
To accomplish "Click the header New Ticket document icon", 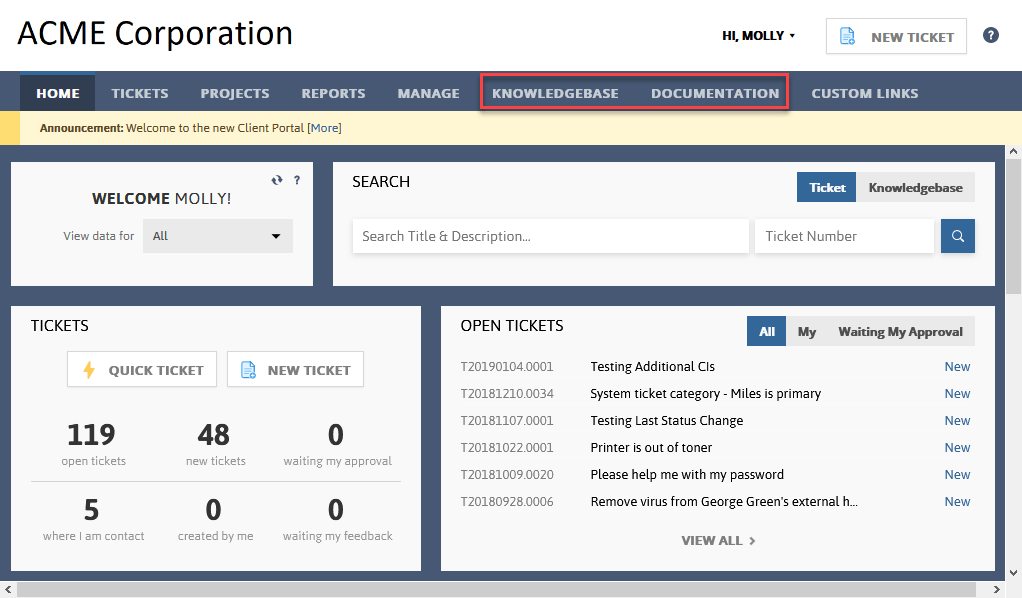I will click(847, 37).
